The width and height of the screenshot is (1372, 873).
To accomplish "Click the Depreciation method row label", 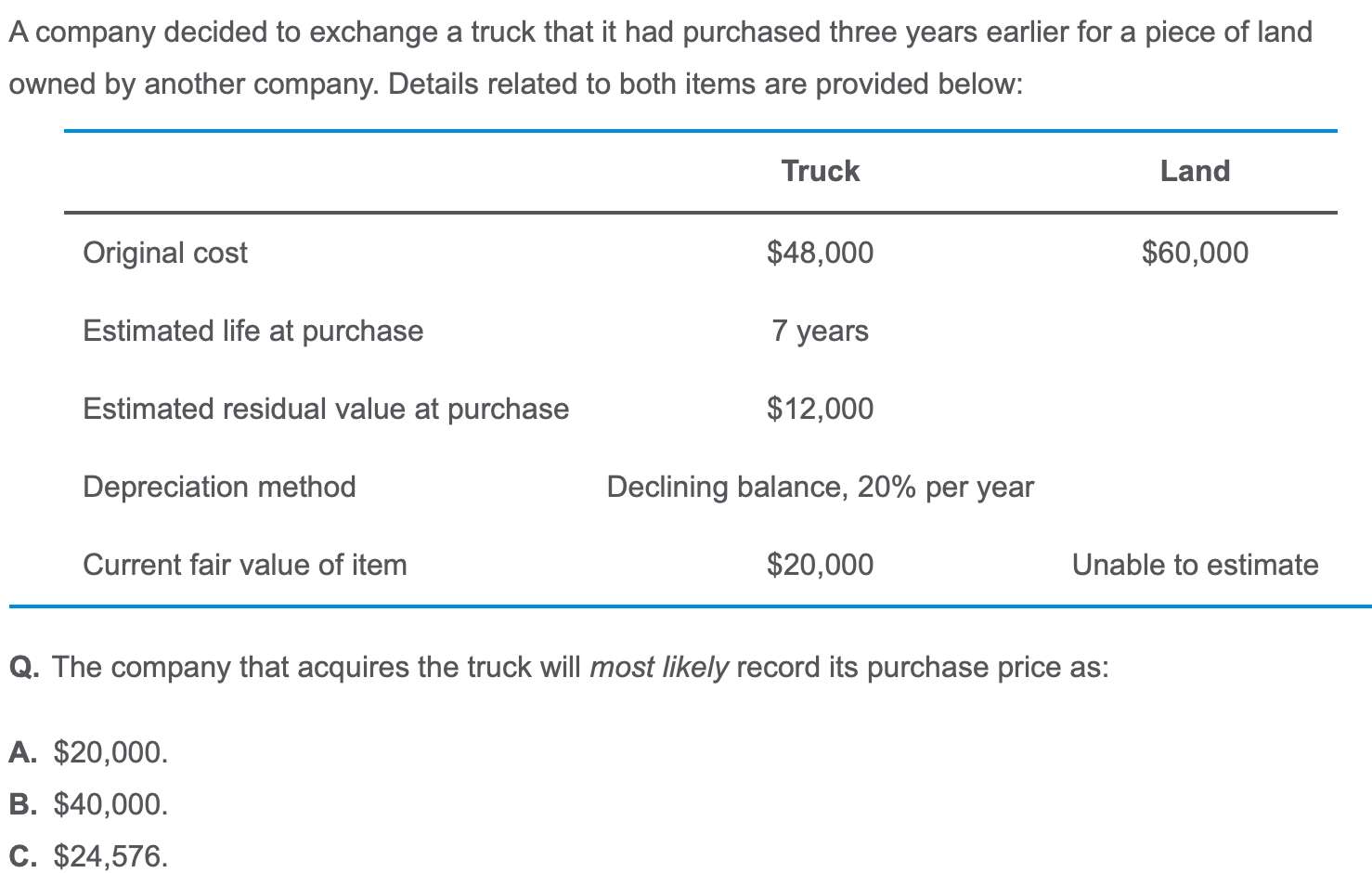I will pos(219,487).
